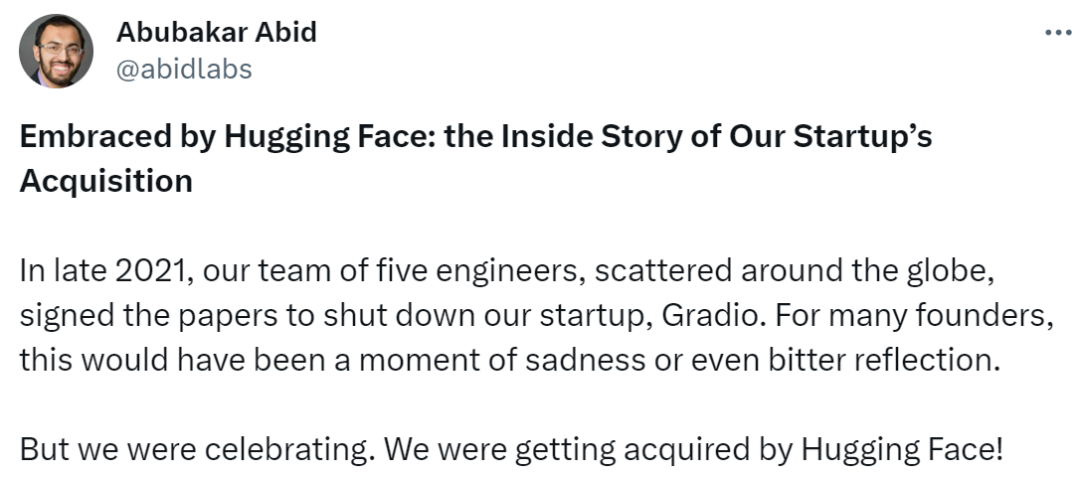Click the line beginning 'signed the papers'

pyautogui.click(x=537, y=316)
